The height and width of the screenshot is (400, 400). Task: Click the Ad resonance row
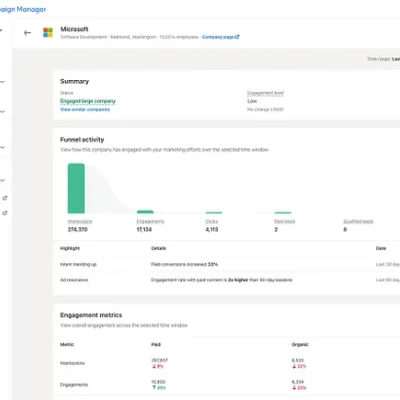pyautogui.click(x=227, y=280)
